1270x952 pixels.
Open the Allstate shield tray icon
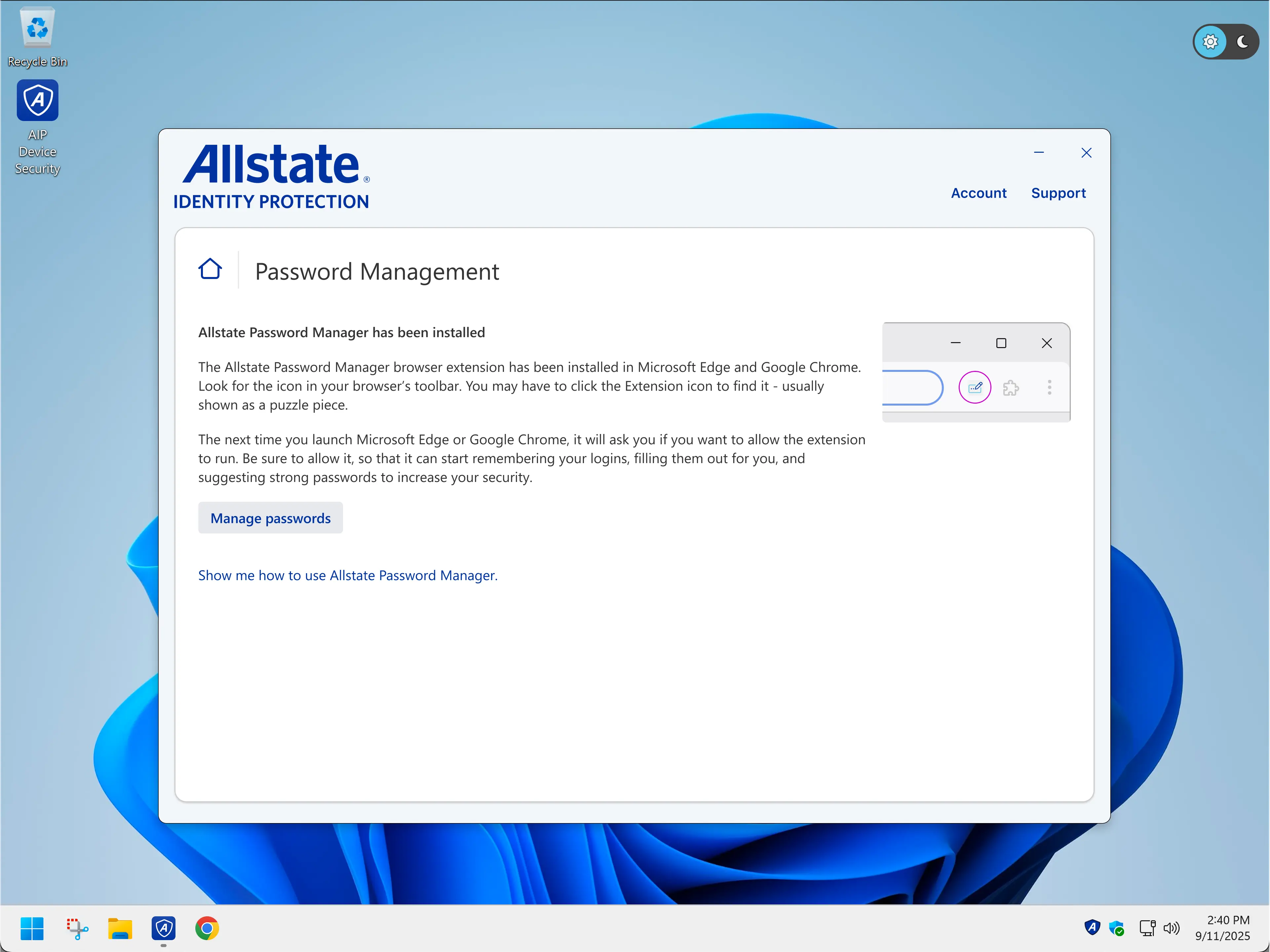point(1092,927)
